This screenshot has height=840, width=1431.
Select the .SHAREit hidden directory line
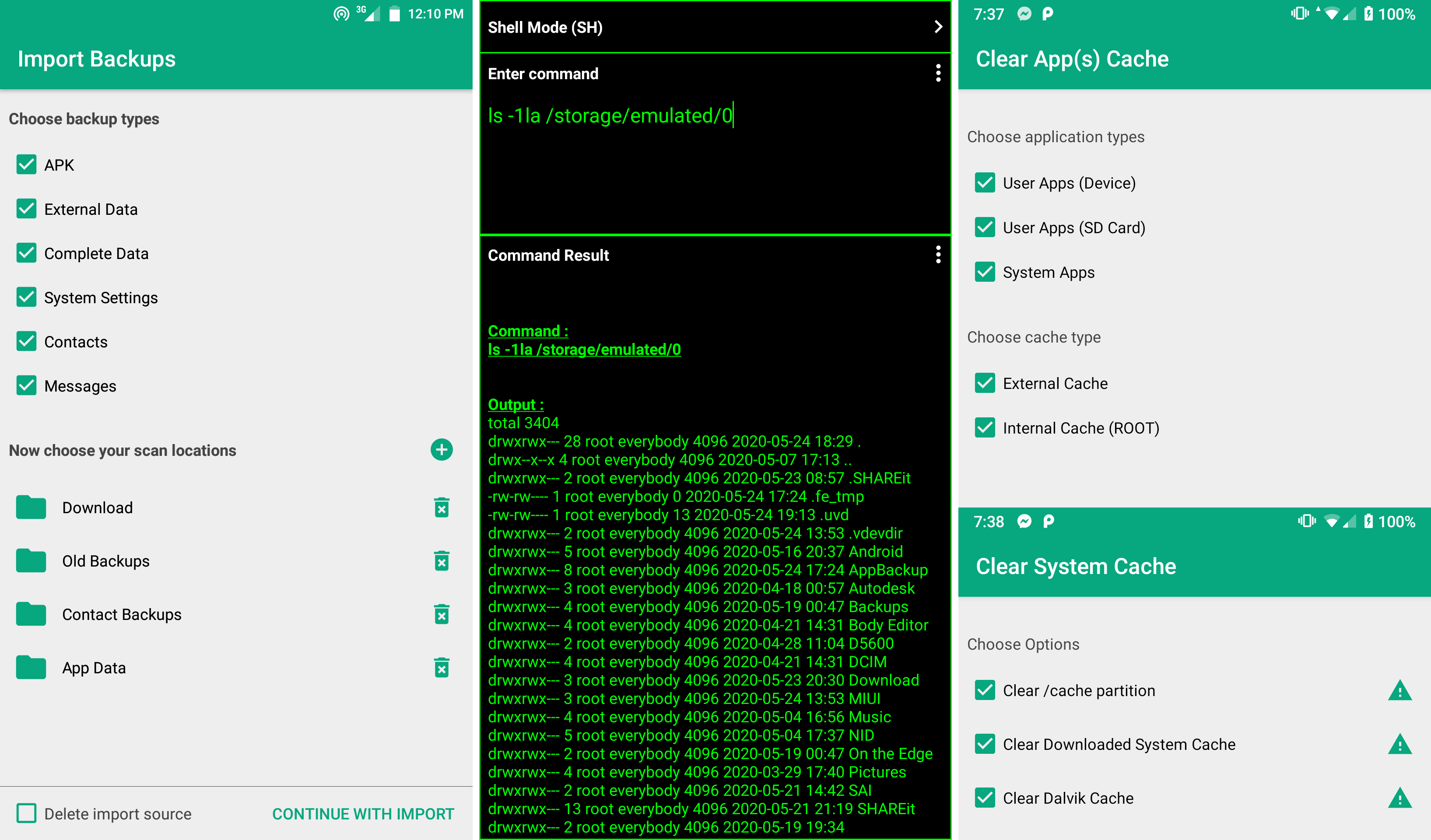click(699, 478)
